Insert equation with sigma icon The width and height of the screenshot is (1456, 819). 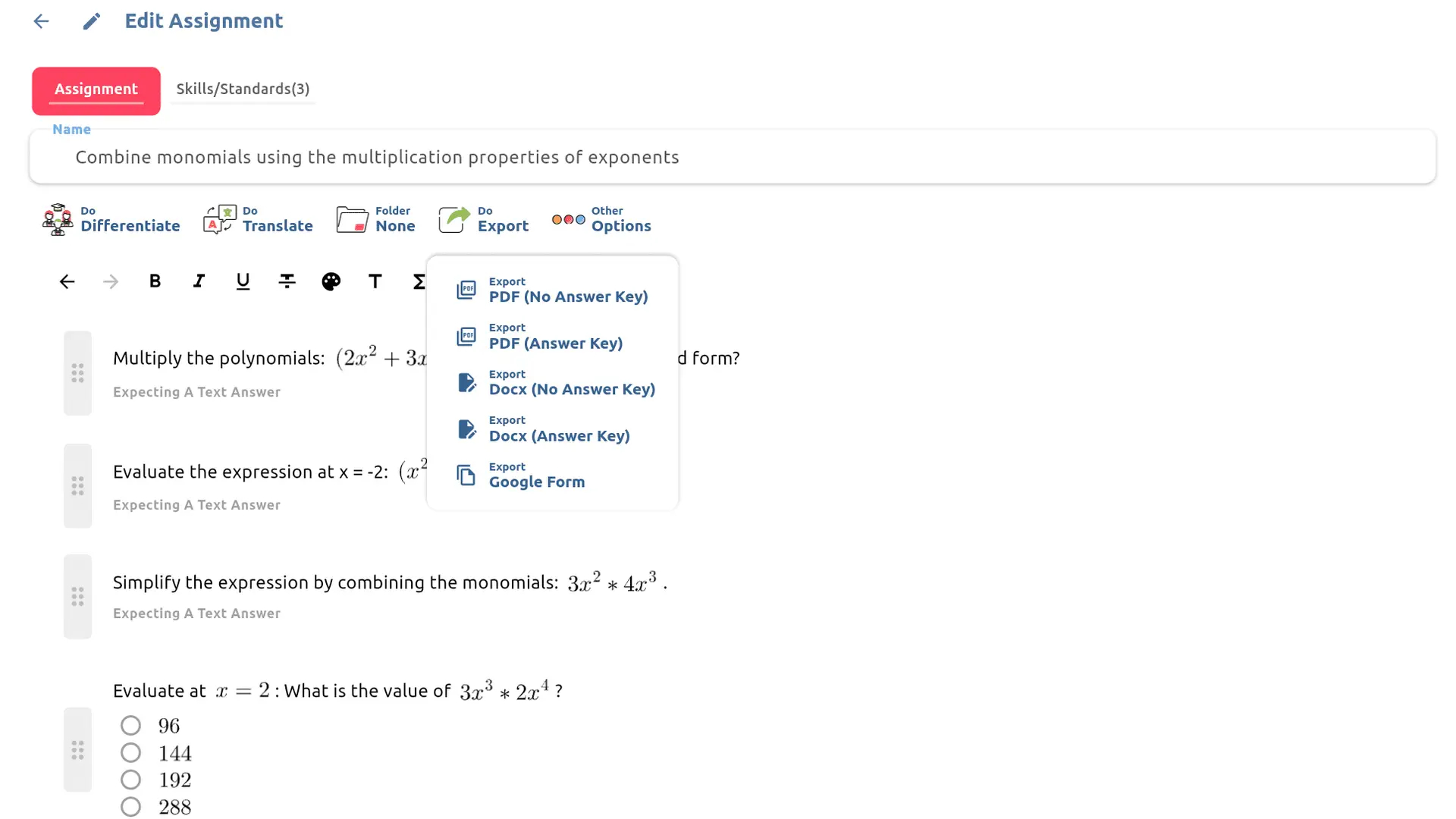(418, 281)
